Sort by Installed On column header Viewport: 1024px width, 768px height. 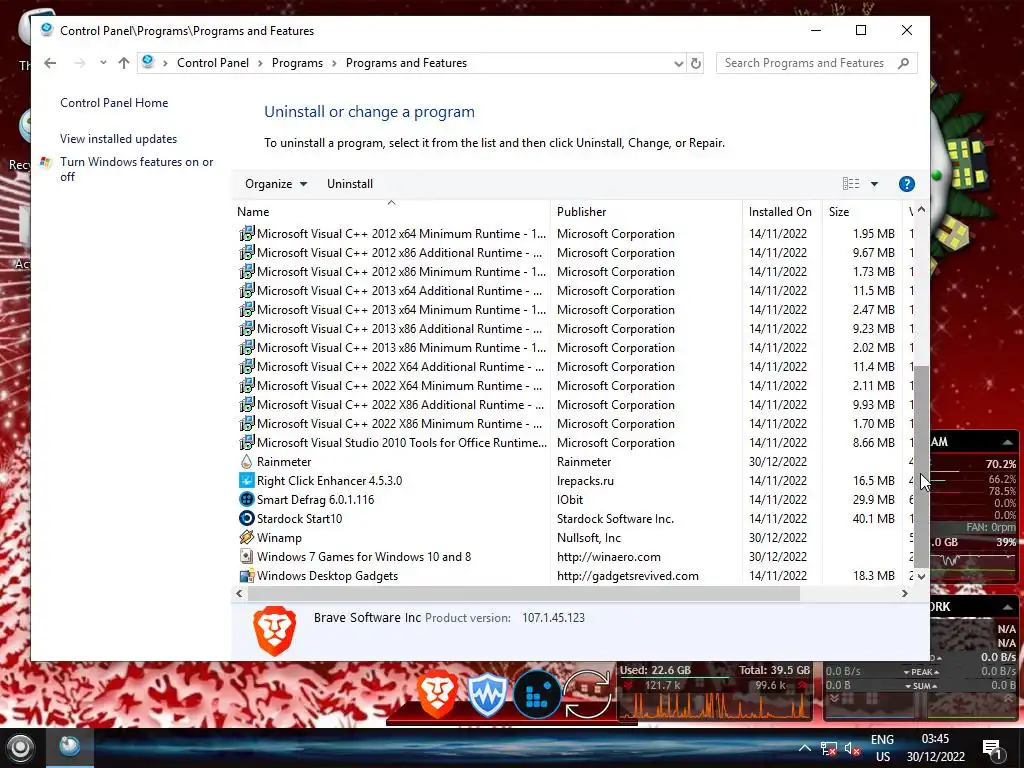tap(782, 212)
